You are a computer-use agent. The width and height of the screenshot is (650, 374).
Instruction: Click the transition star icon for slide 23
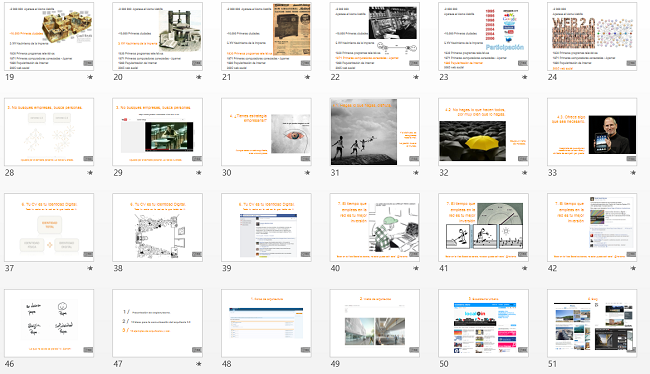click(524, 77)
